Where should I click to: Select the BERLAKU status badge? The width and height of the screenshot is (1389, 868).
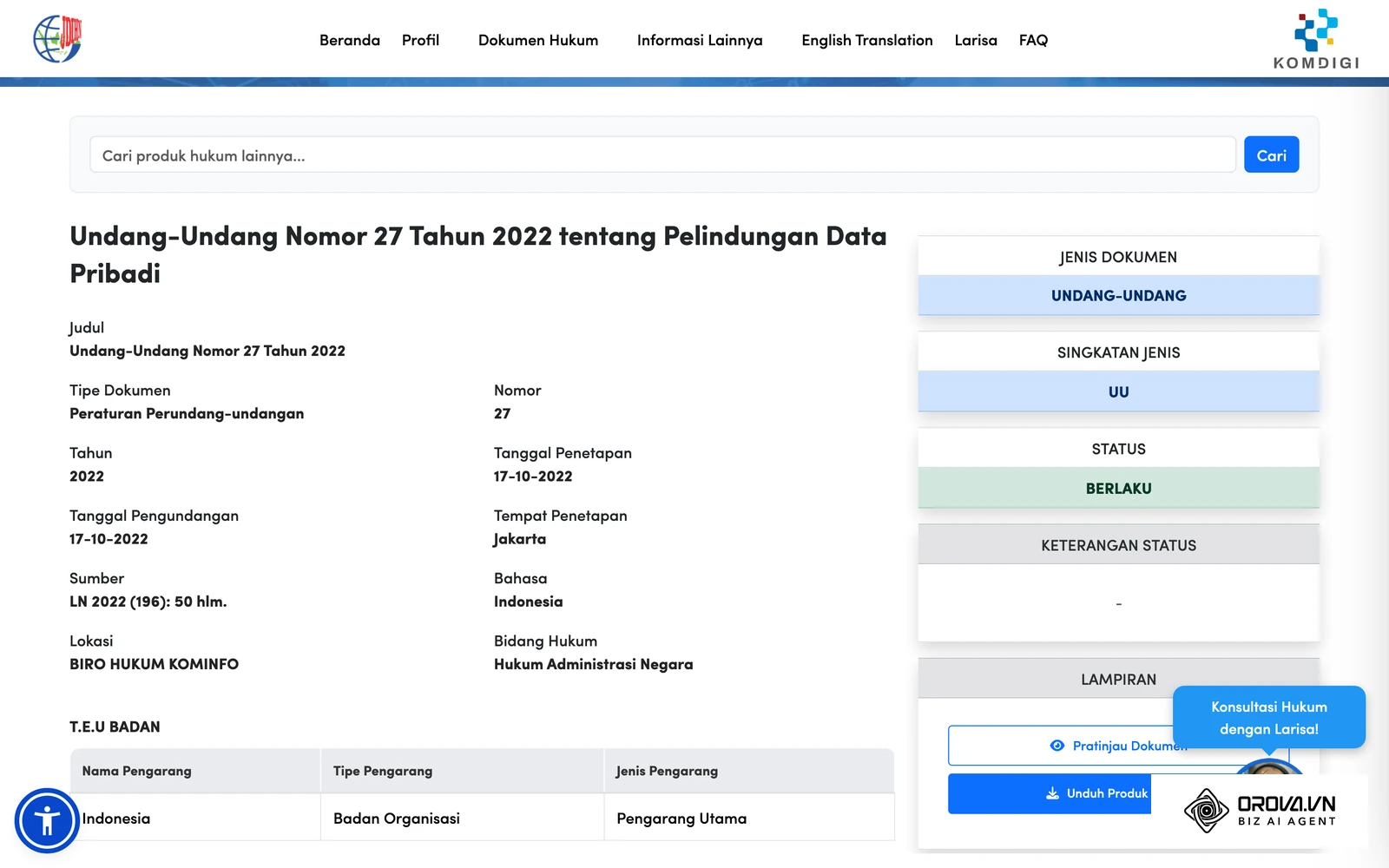[1118, 488]
